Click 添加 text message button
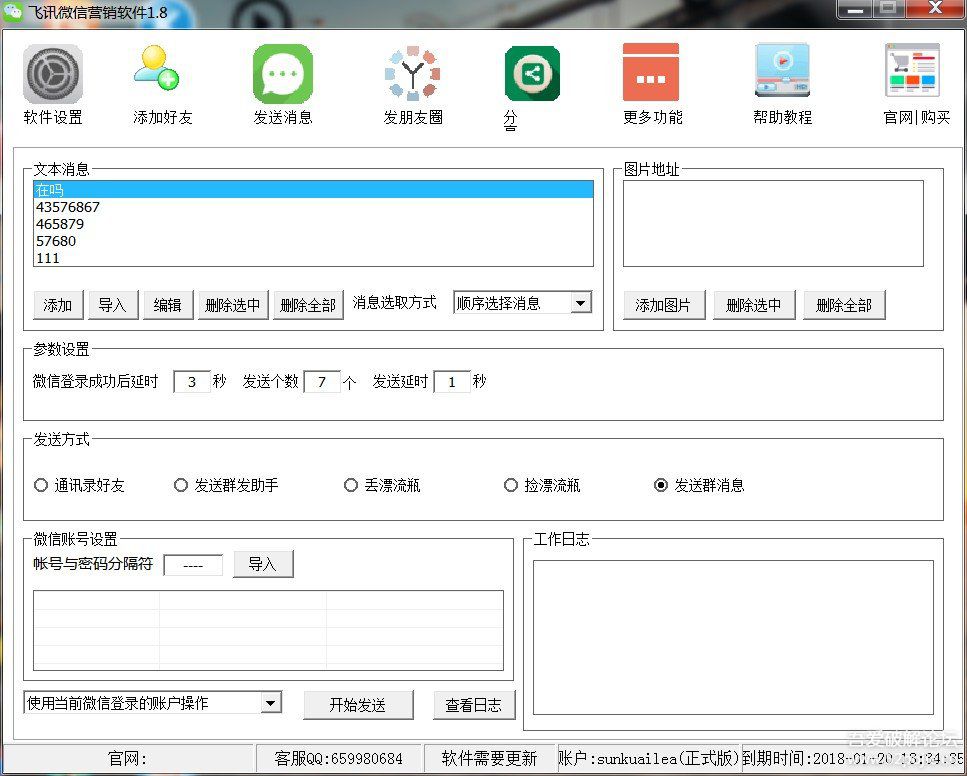This screenshot has width=967, height=776. tap(58, 305)
